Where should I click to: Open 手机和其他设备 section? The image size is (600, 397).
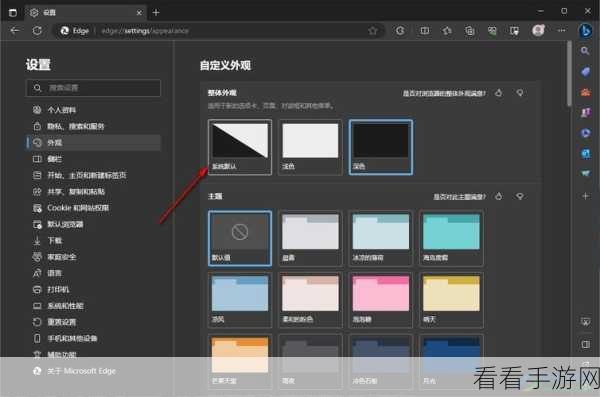tap(93, 338)
